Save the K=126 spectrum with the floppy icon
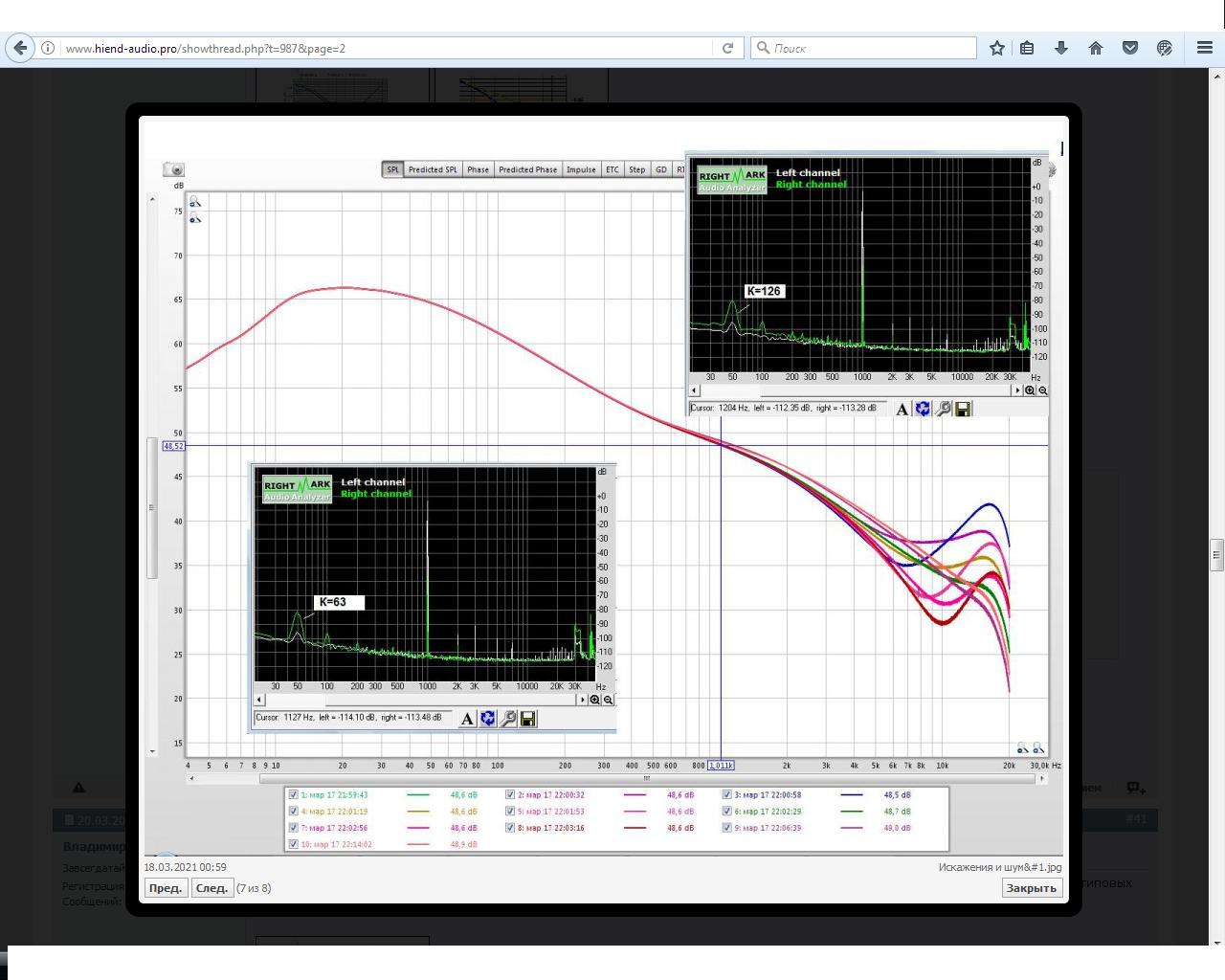This screenshot has width=1225, height=980. pos(964,410)
